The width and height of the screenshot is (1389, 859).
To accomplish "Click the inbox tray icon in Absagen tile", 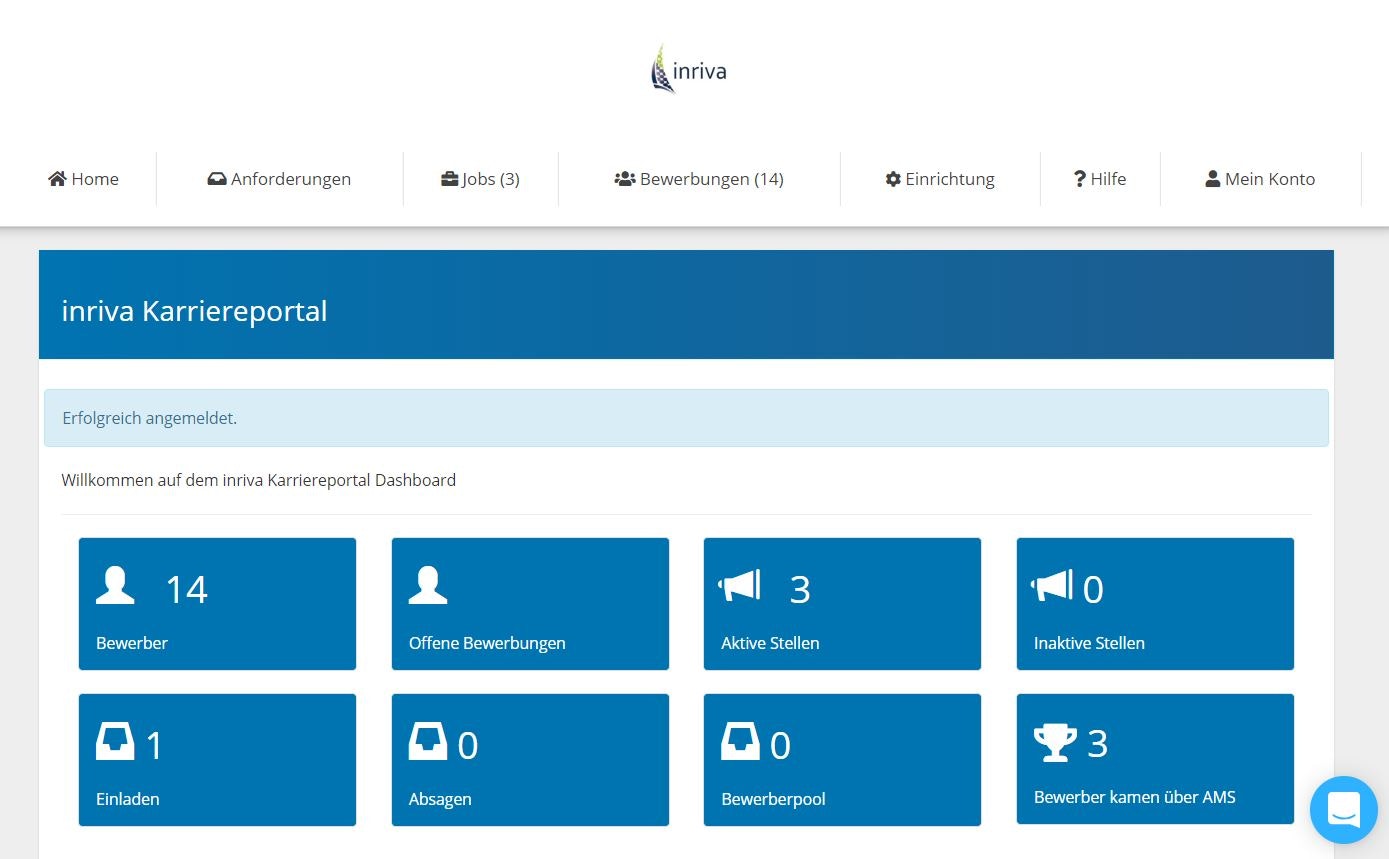I will 428,742.
